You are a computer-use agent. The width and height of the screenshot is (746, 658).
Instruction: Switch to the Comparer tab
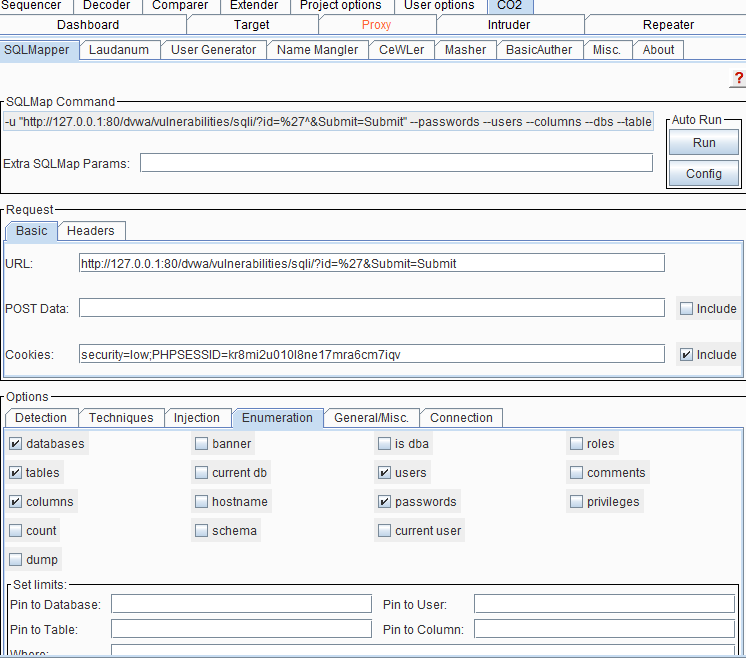pos(180,5)
